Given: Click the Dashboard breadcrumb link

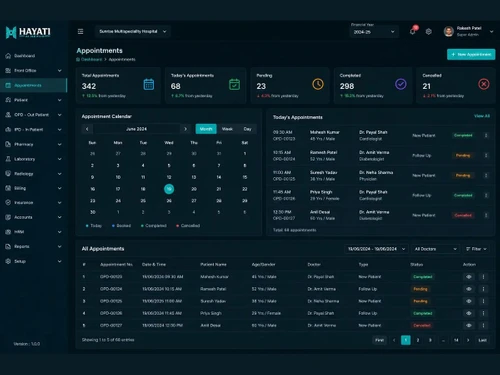Looking at the screenshot, I should (92, 59).
